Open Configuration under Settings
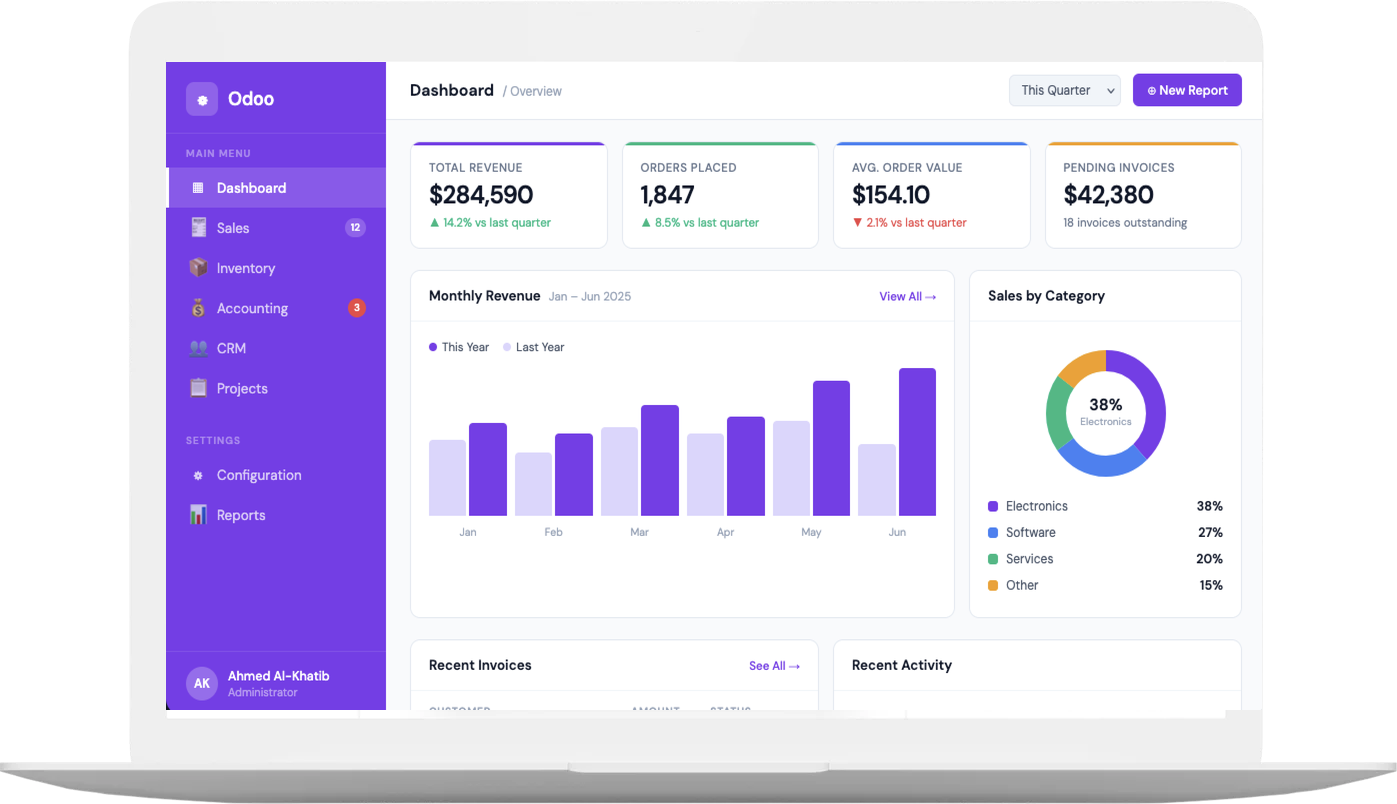1397x804 pixels. click(276, 475)
